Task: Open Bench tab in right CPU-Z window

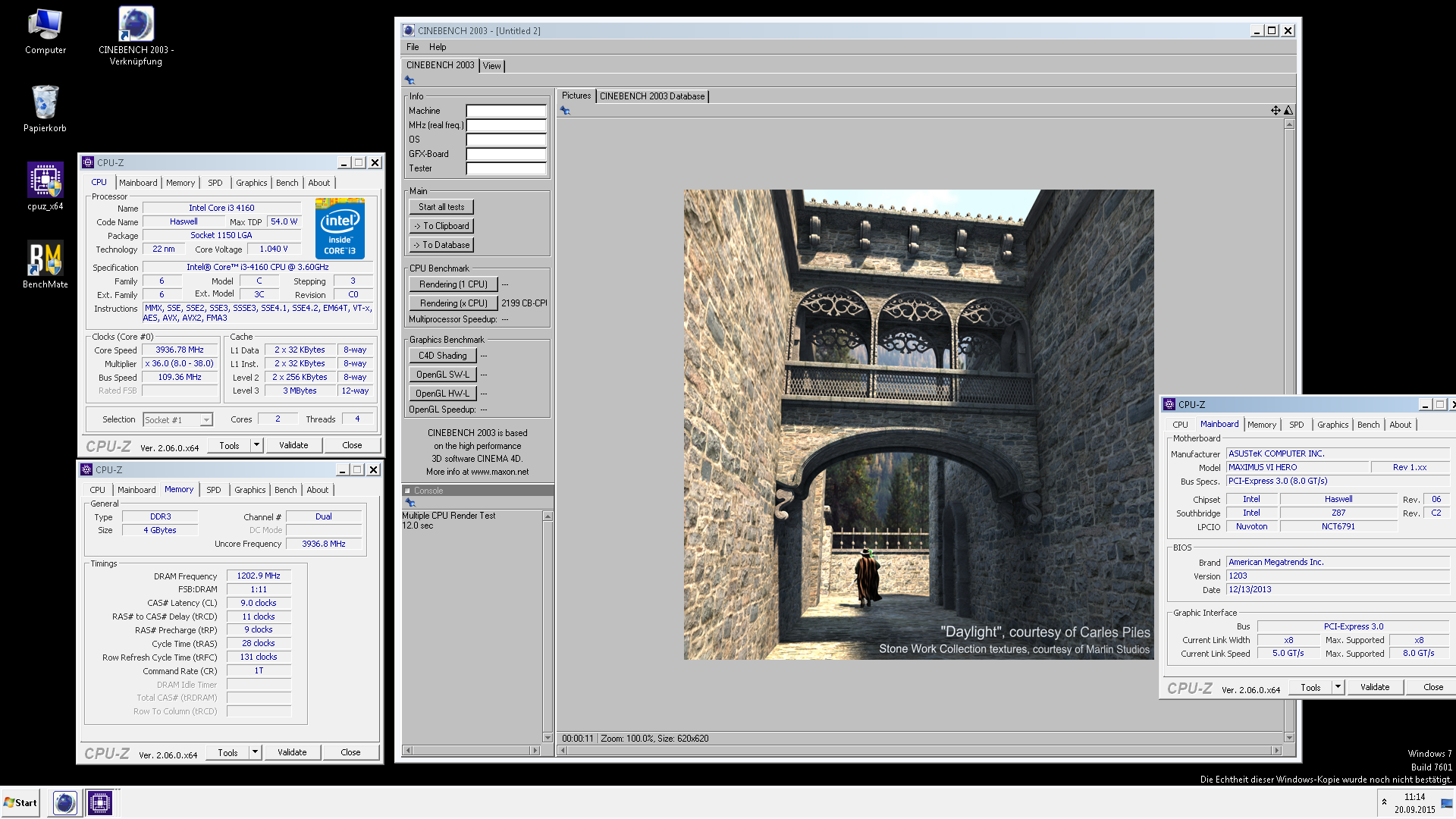Action: (1368, 425)
